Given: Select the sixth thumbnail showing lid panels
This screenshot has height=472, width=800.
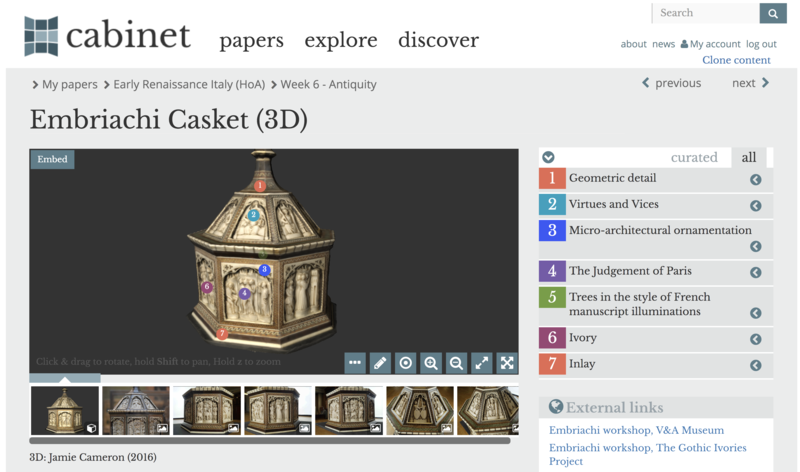Looking at the screenshot, I should point(420,410).
